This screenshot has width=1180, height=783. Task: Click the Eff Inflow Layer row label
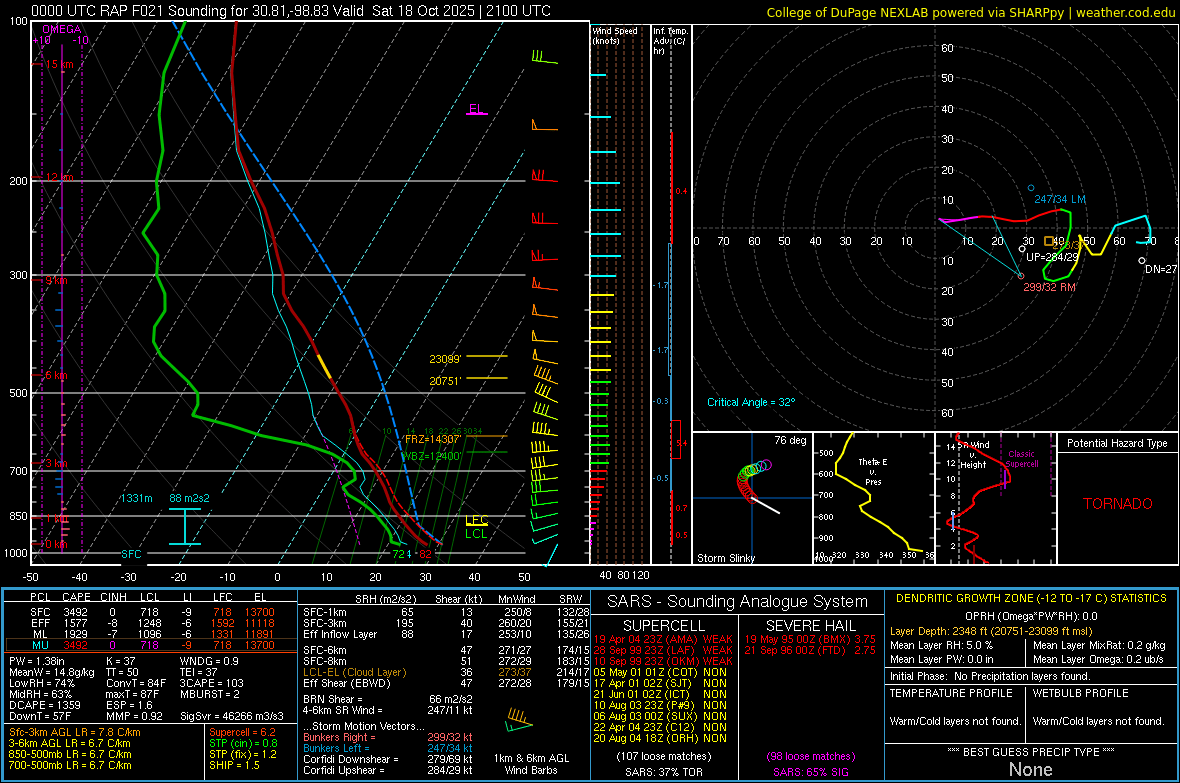340,634
